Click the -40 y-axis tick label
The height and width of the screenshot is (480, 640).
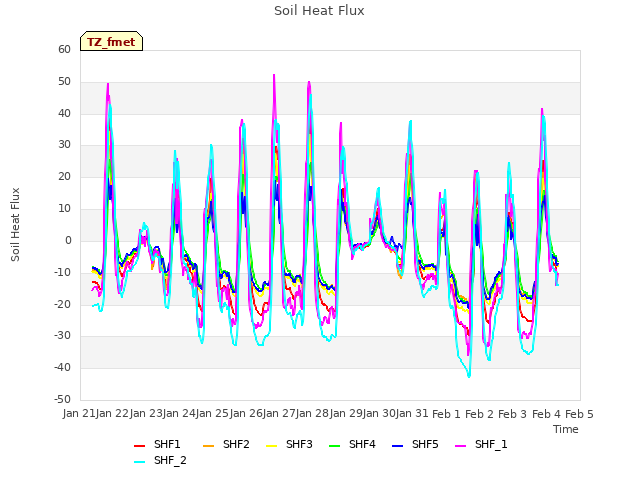coord(63,368)
